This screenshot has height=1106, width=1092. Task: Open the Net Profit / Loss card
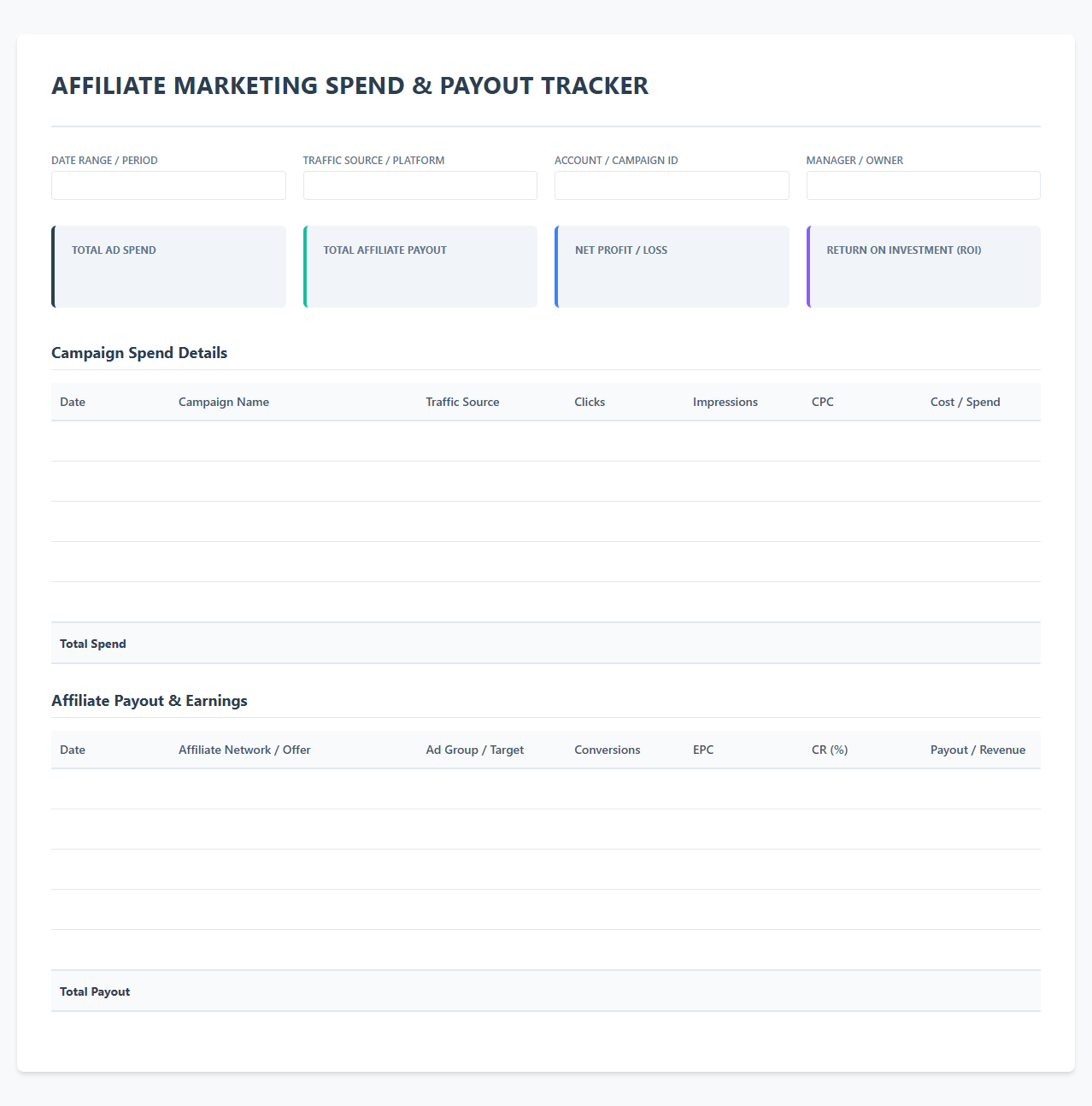672,267
